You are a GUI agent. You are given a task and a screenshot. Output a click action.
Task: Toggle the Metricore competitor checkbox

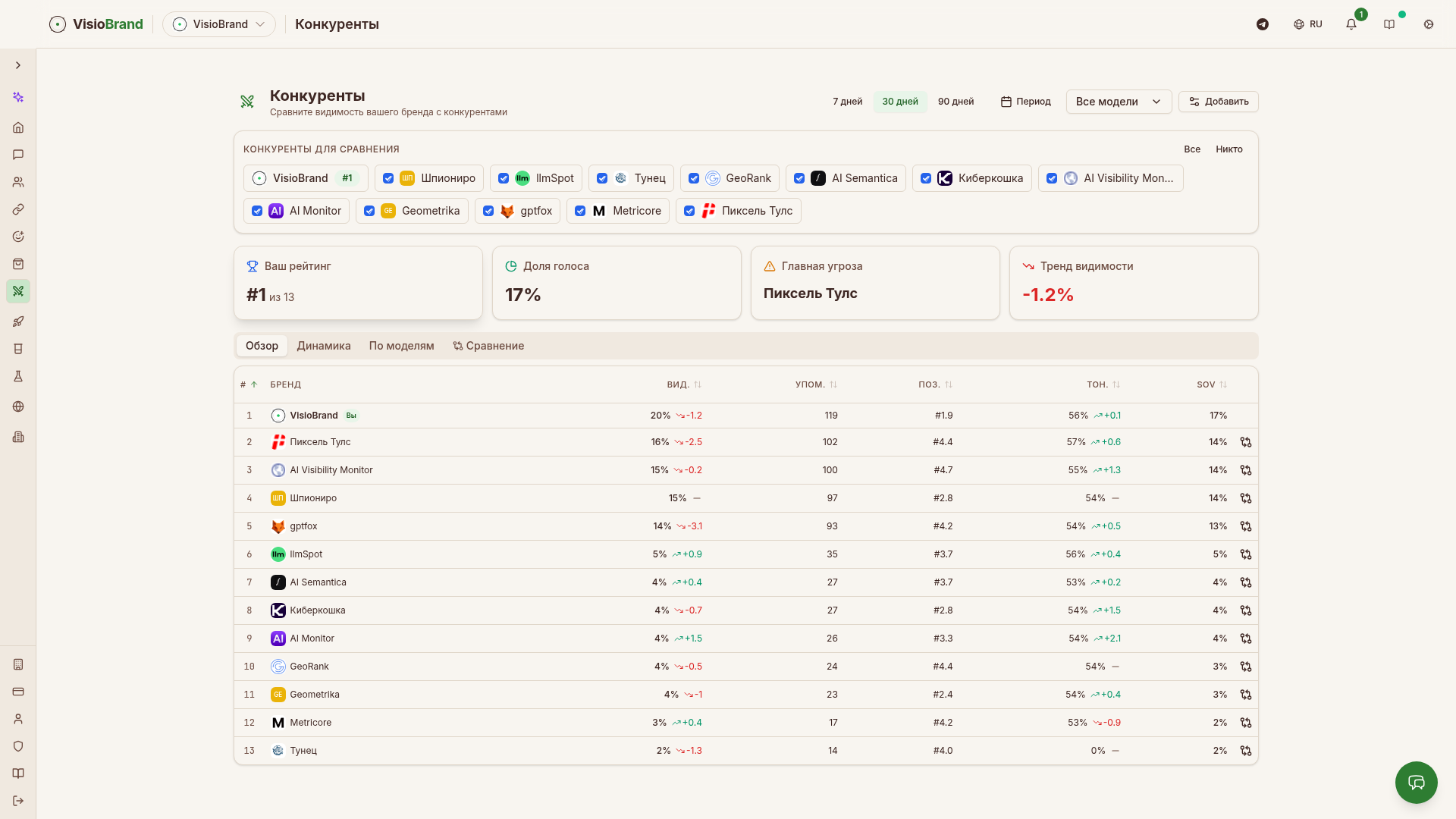[x=580, y=211]
